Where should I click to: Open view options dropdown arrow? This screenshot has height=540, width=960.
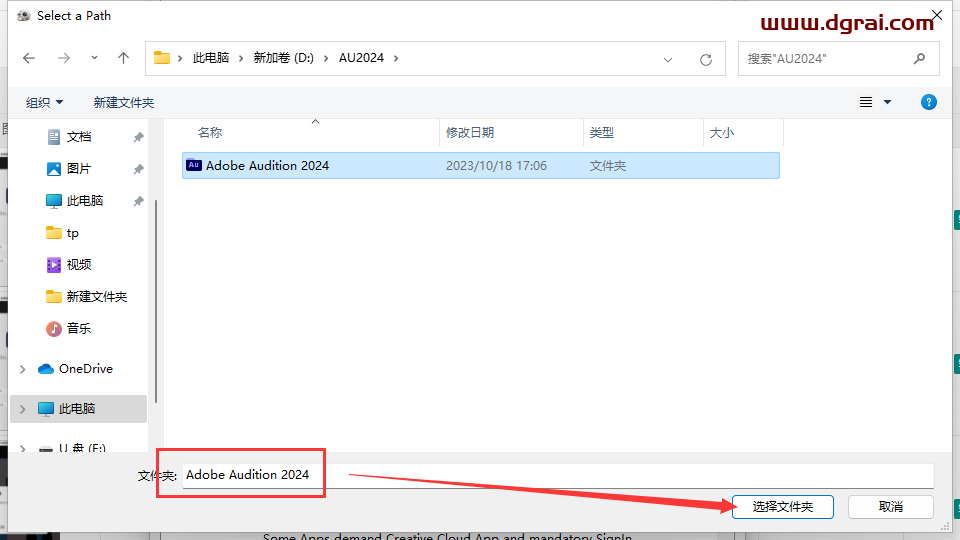[x=887, y=102]
